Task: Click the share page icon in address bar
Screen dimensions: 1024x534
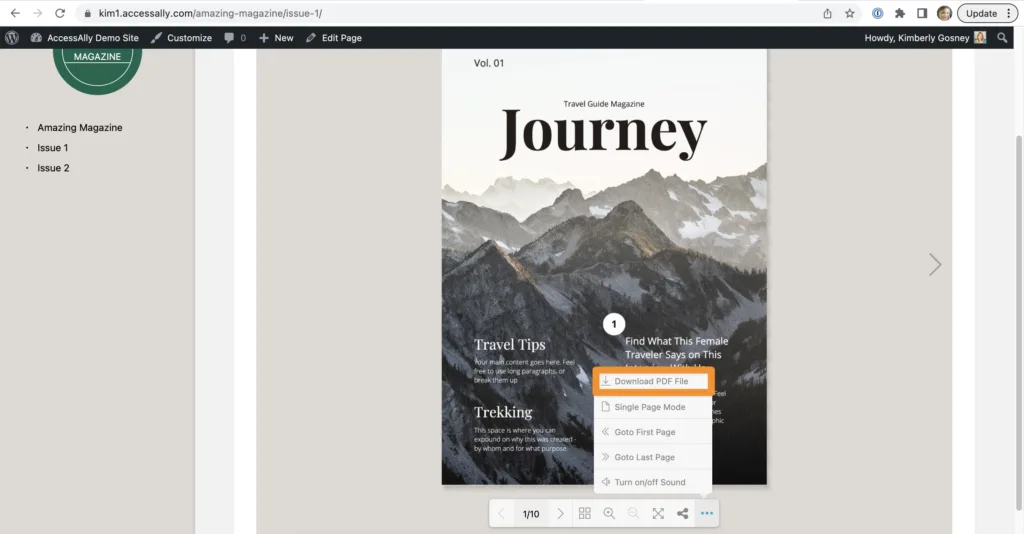Action: pos(827,13)
